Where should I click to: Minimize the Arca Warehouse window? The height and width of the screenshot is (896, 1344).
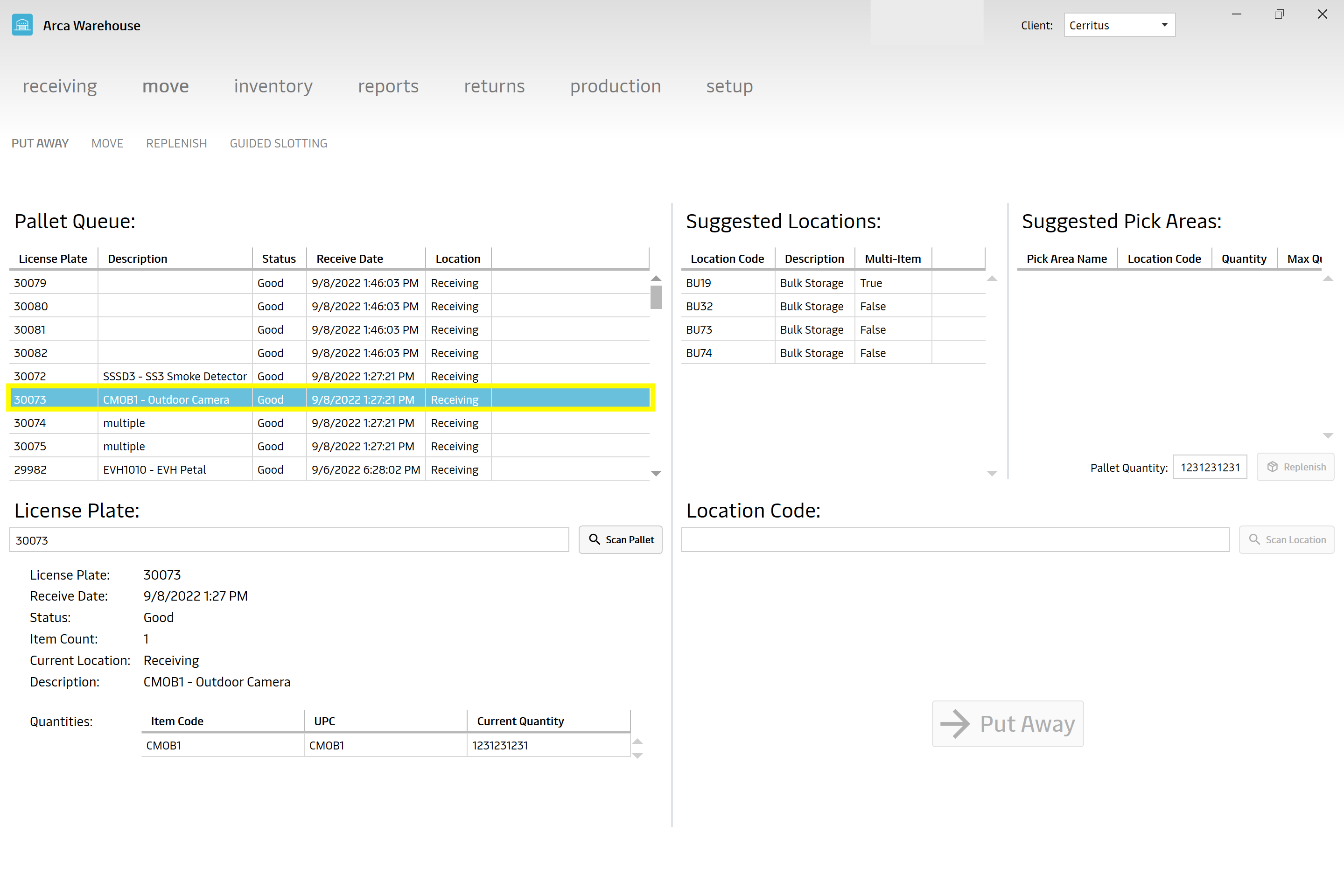pos(1237,14)
